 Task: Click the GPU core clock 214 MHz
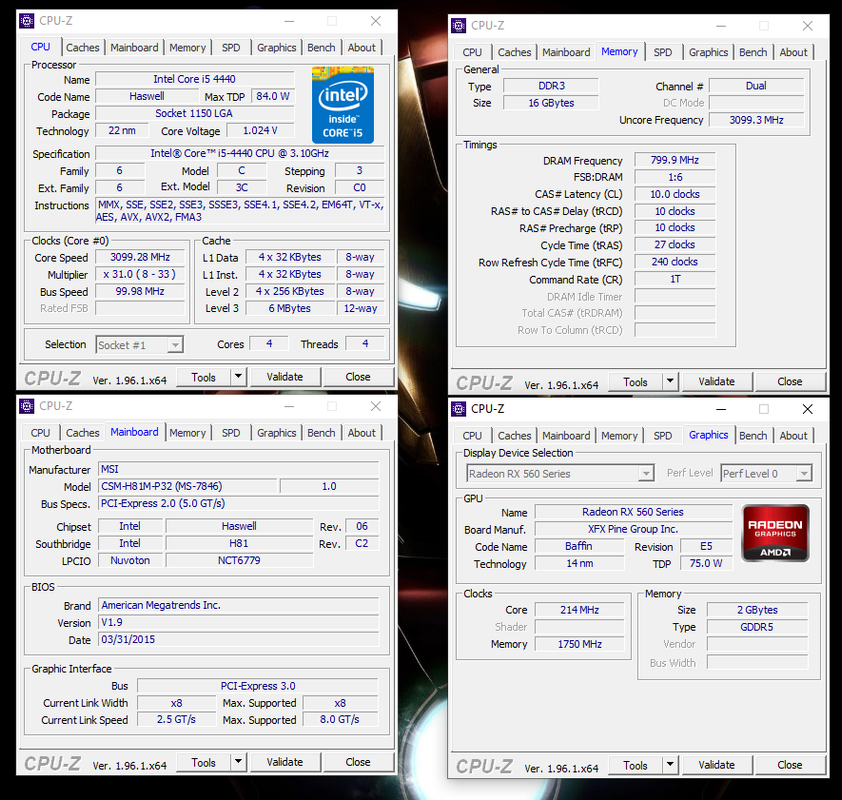(x=579, y=610)
